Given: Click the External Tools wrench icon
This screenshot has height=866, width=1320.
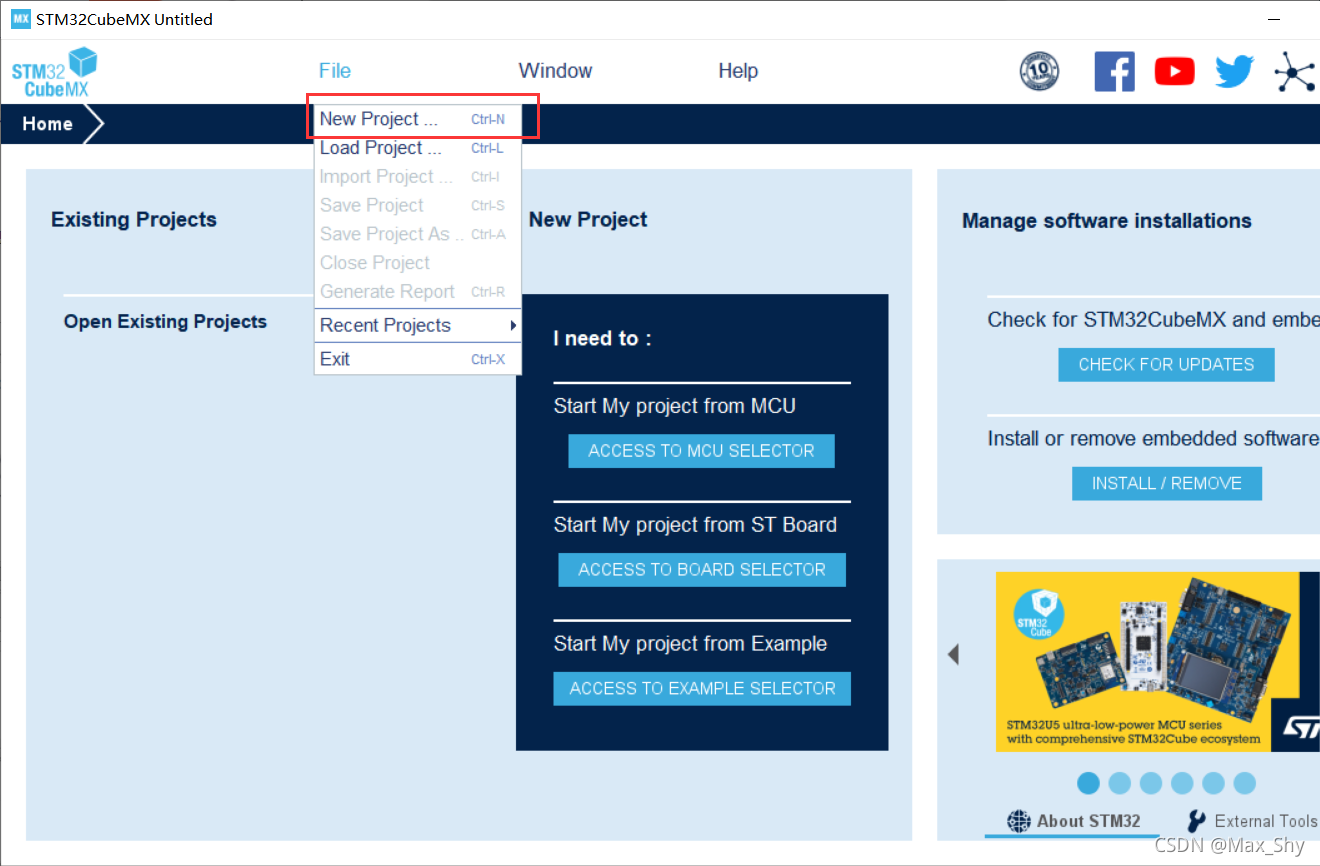Looking at the screenshot, I should (x=1196, y=821).
